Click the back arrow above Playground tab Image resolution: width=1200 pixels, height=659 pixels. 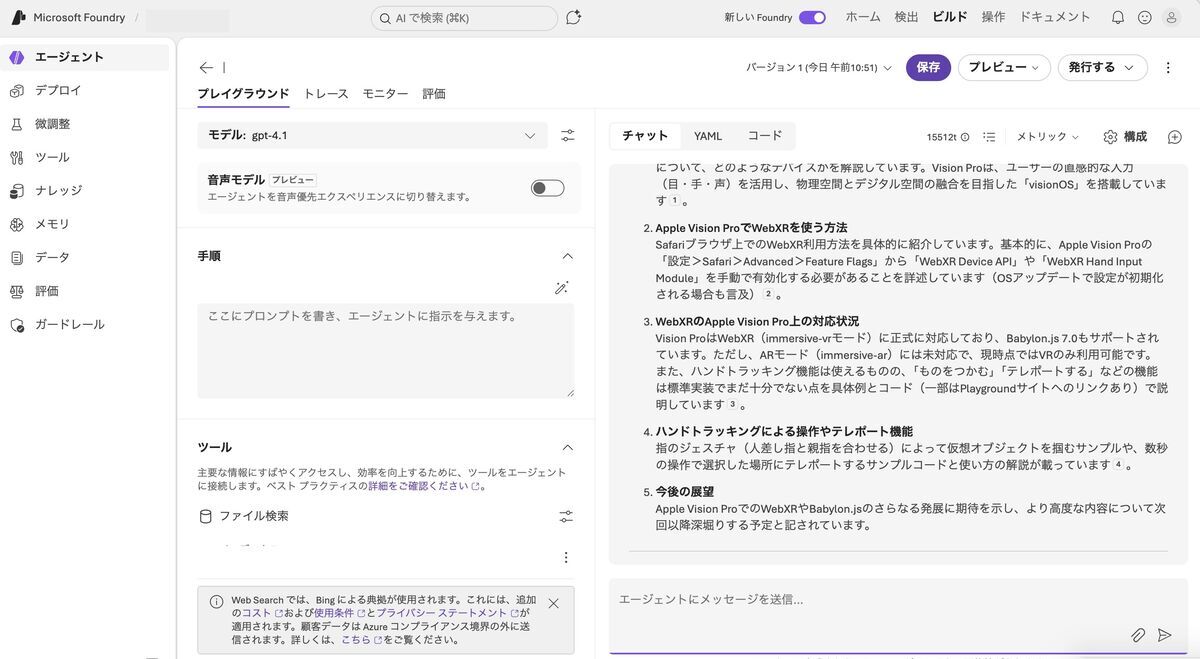click(206, 67)
